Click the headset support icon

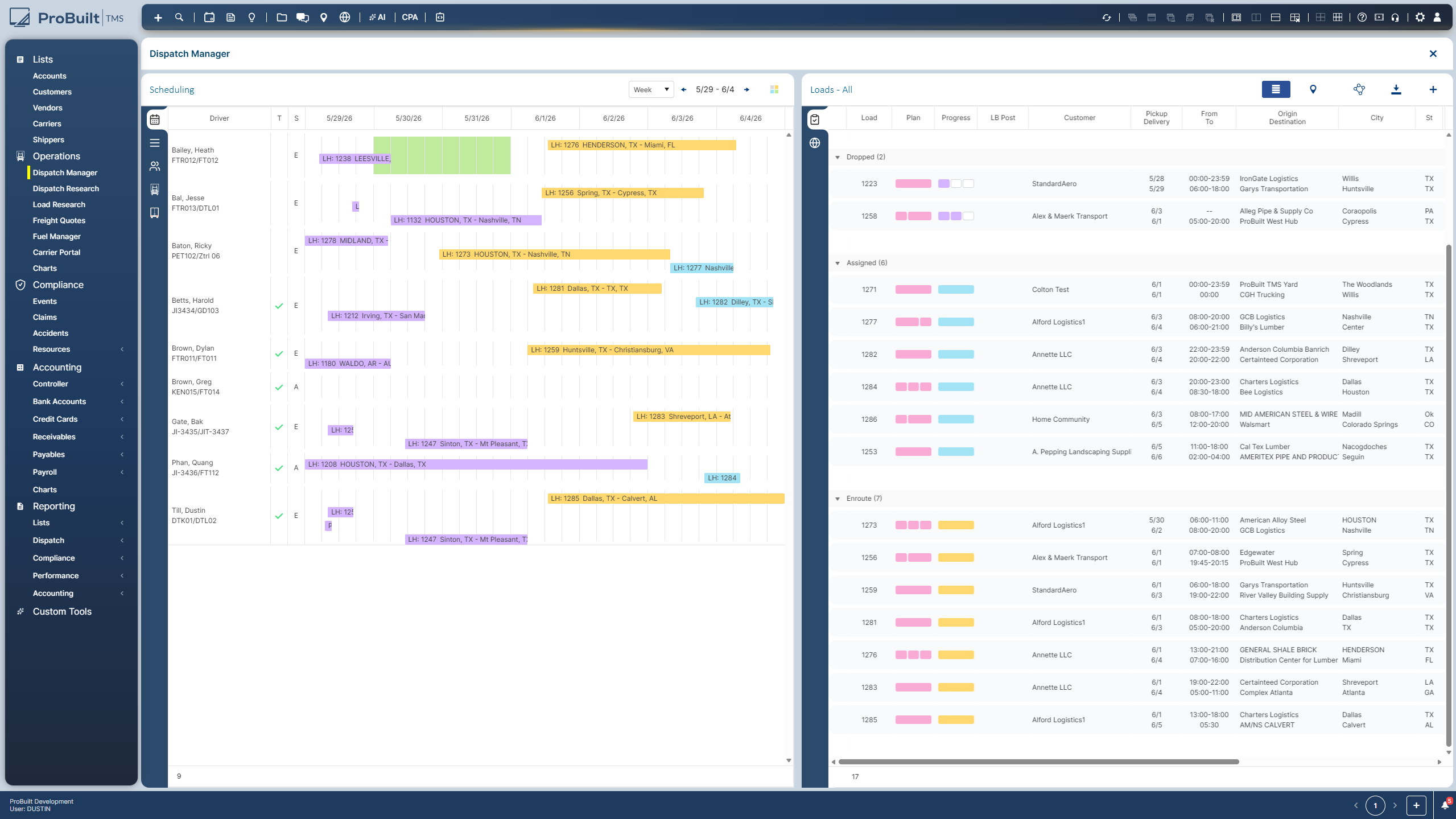point(1395,18)
